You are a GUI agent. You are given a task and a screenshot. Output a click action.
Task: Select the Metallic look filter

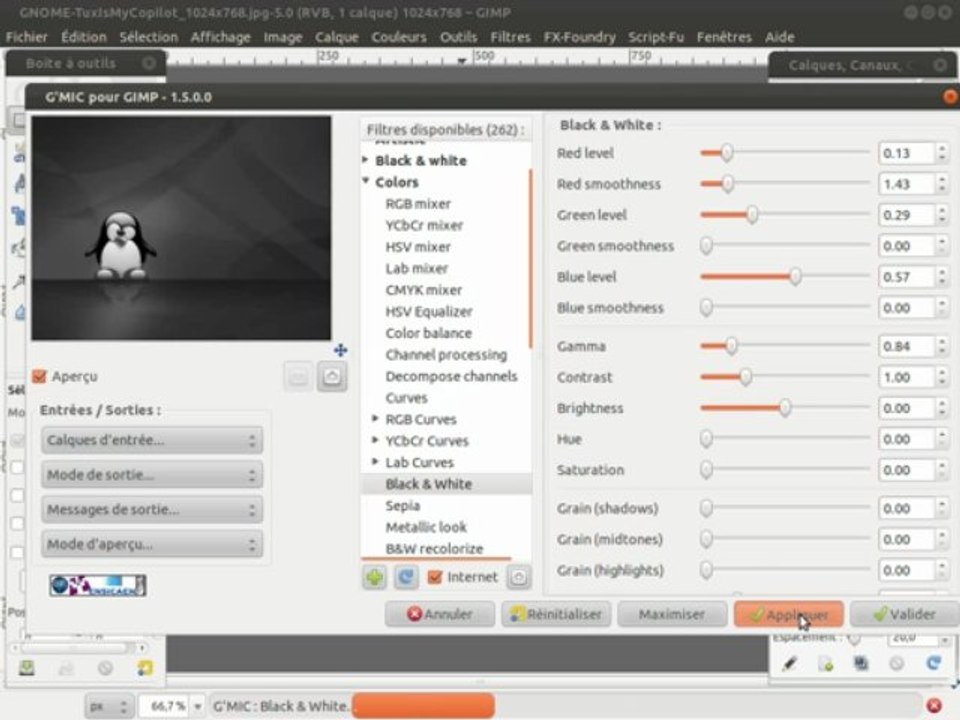point(426,527)
